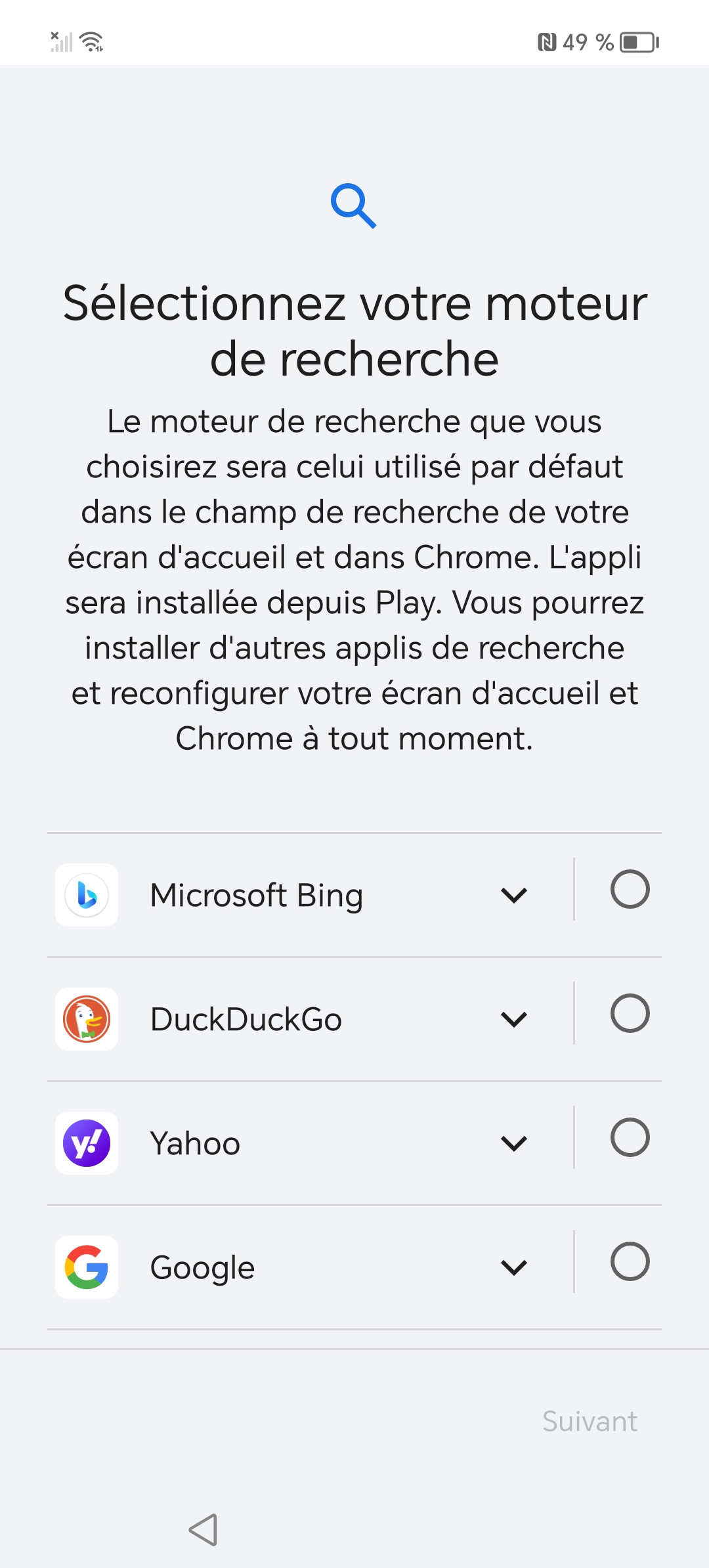Tap the Wi-Fi signal icon
This screenshot has height=1568, width=709.
(91, 42)
